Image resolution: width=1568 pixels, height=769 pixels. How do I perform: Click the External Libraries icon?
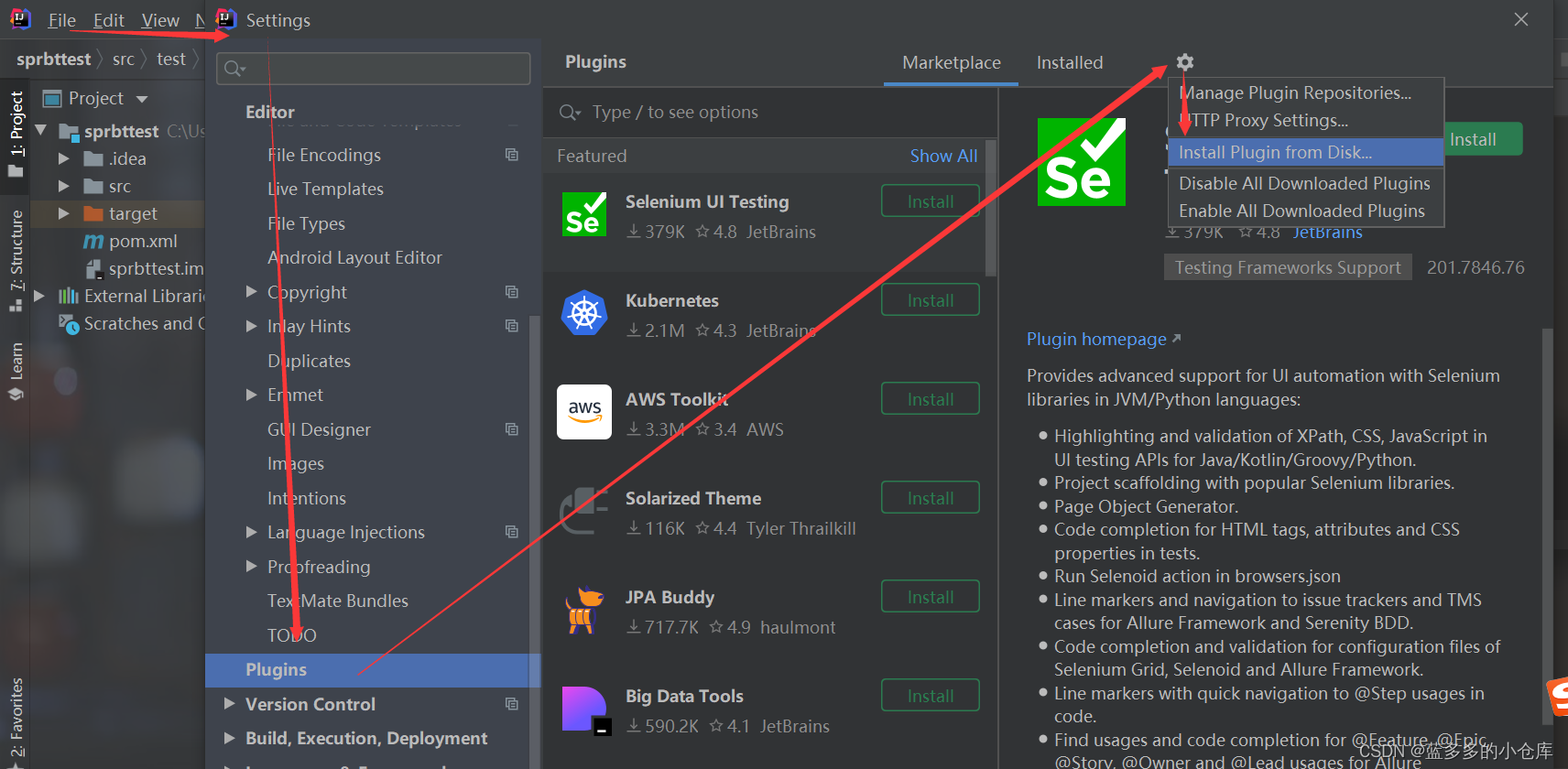click(x=69, y=296)
